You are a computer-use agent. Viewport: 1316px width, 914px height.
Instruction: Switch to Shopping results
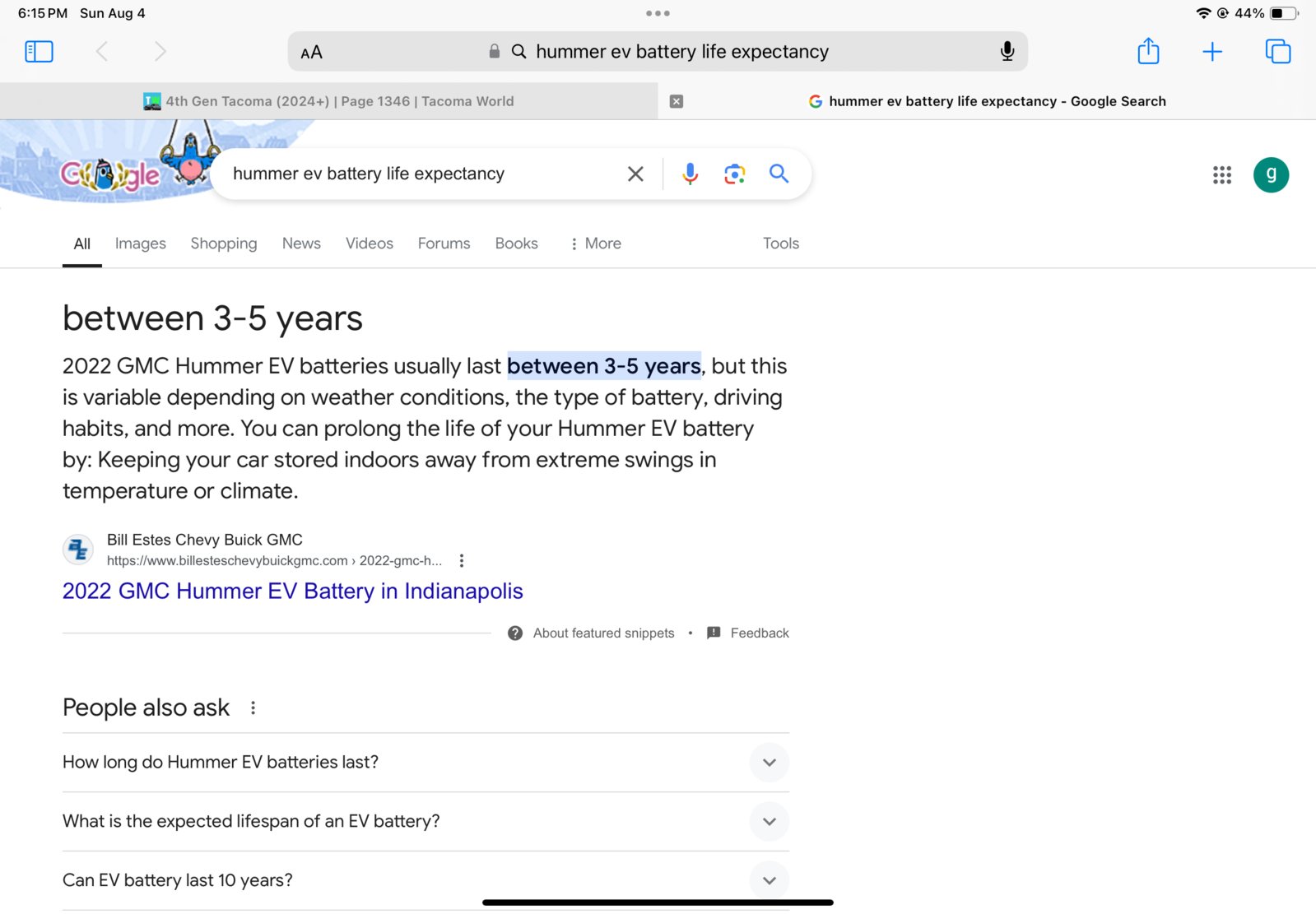click(224, 244)
